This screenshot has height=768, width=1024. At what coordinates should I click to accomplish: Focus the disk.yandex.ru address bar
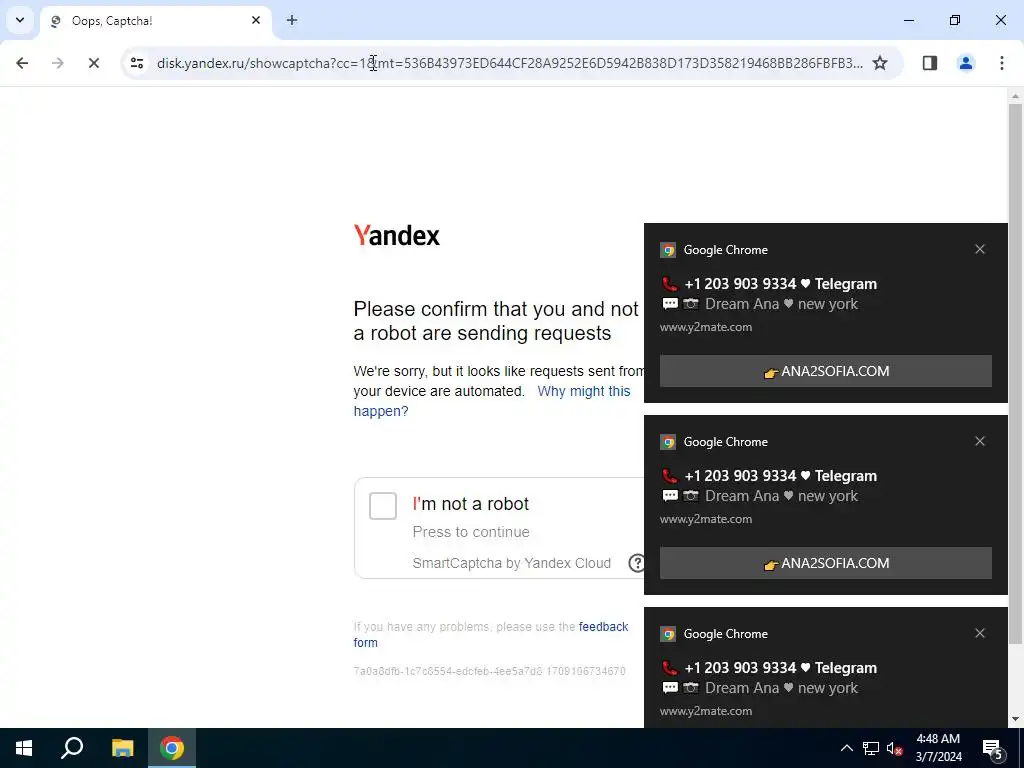coord(509,63)
